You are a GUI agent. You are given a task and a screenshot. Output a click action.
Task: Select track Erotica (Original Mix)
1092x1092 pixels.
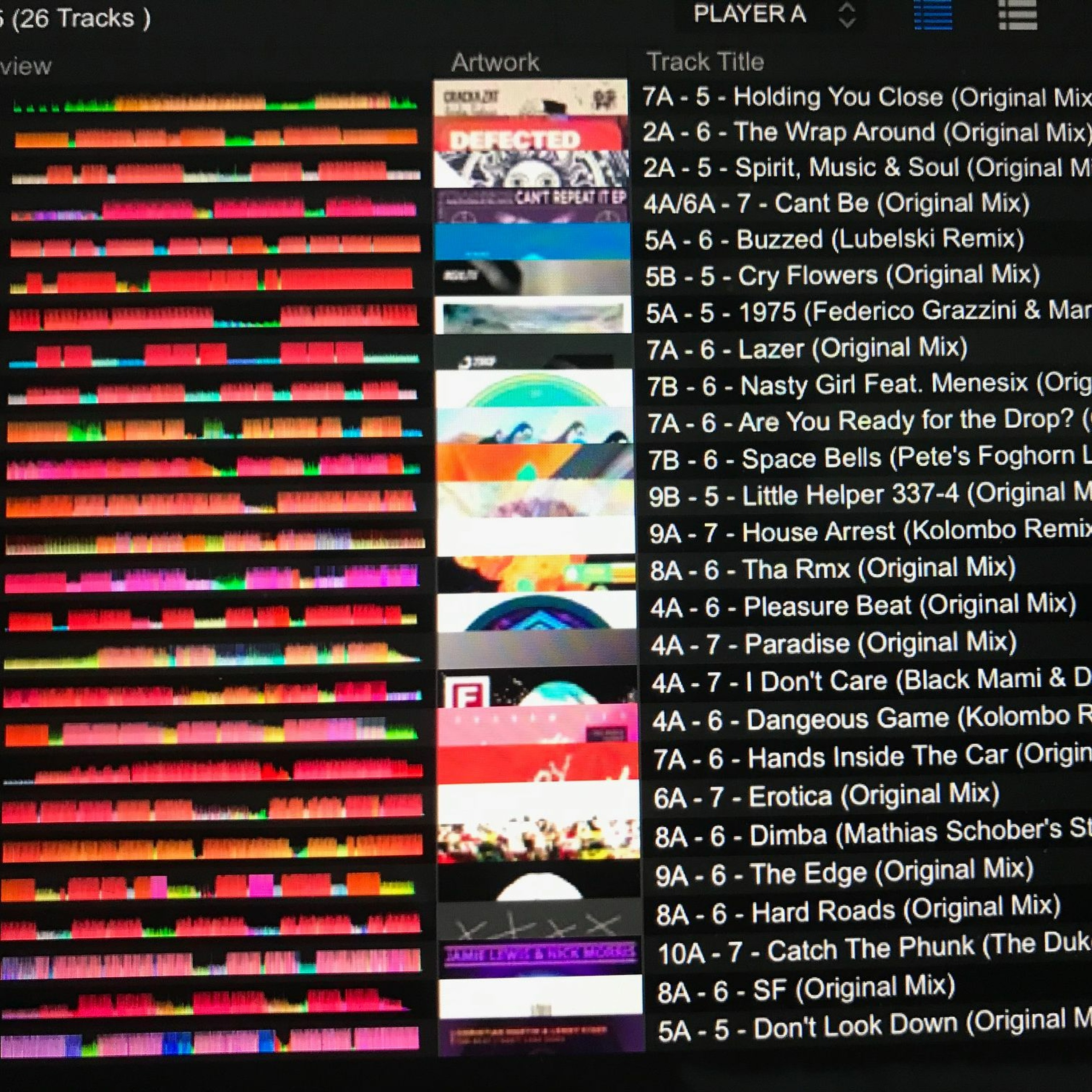[x=826, y=796]
